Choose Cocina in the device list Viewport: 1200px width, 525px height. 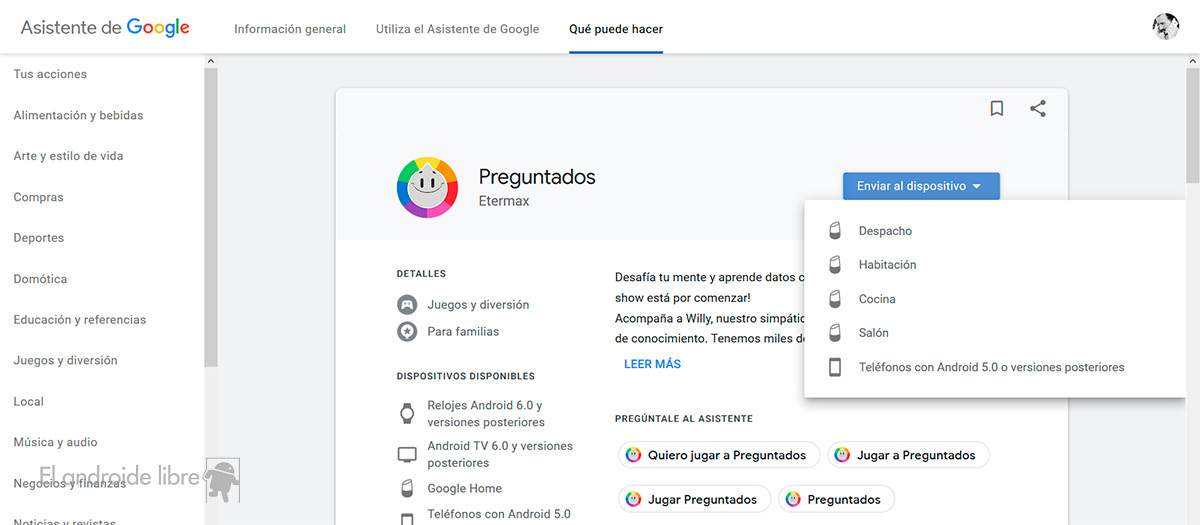[877, 299]
